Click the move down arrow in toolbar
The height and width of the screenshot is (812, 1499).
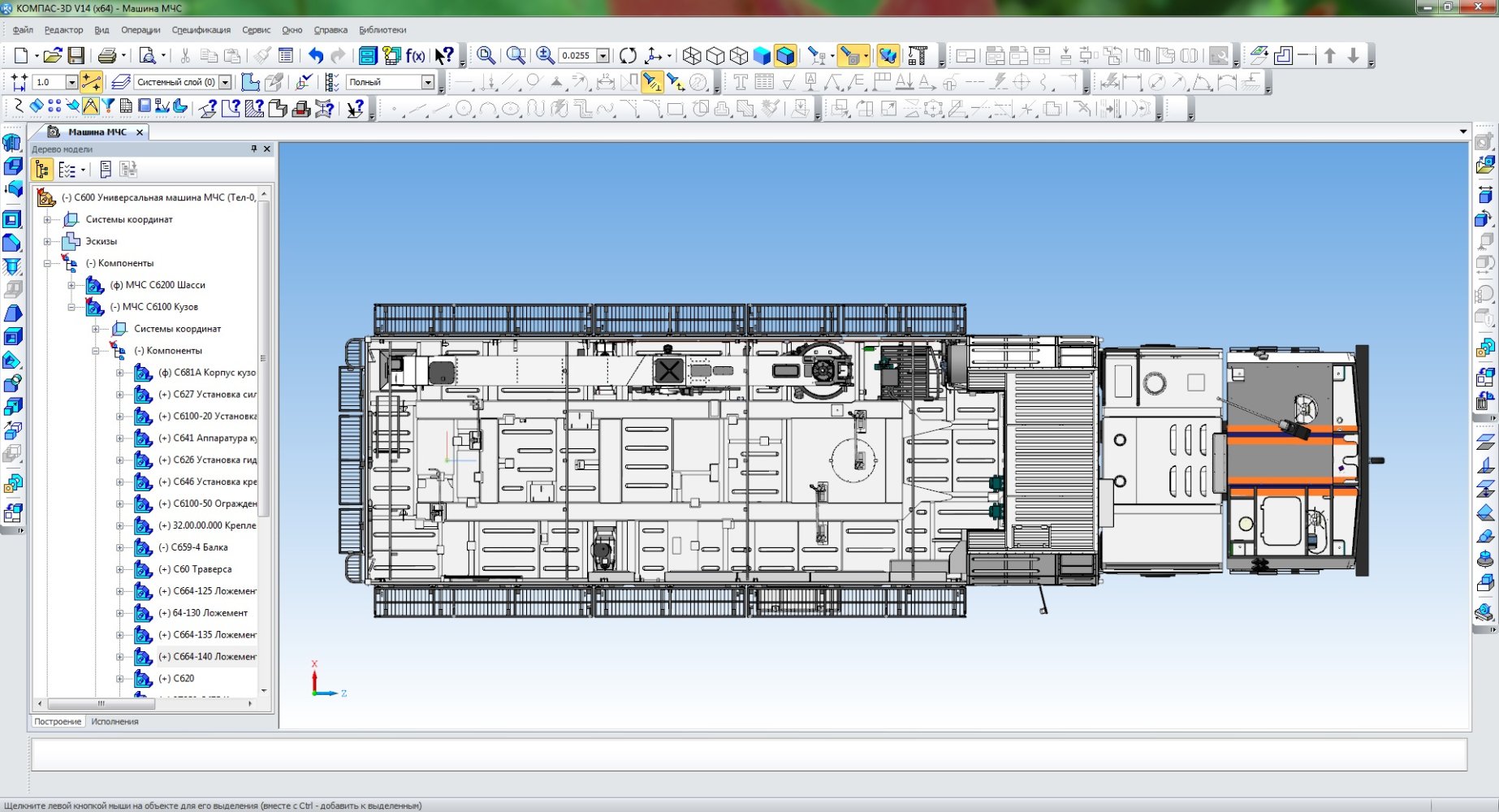(x=1353, y=55)
